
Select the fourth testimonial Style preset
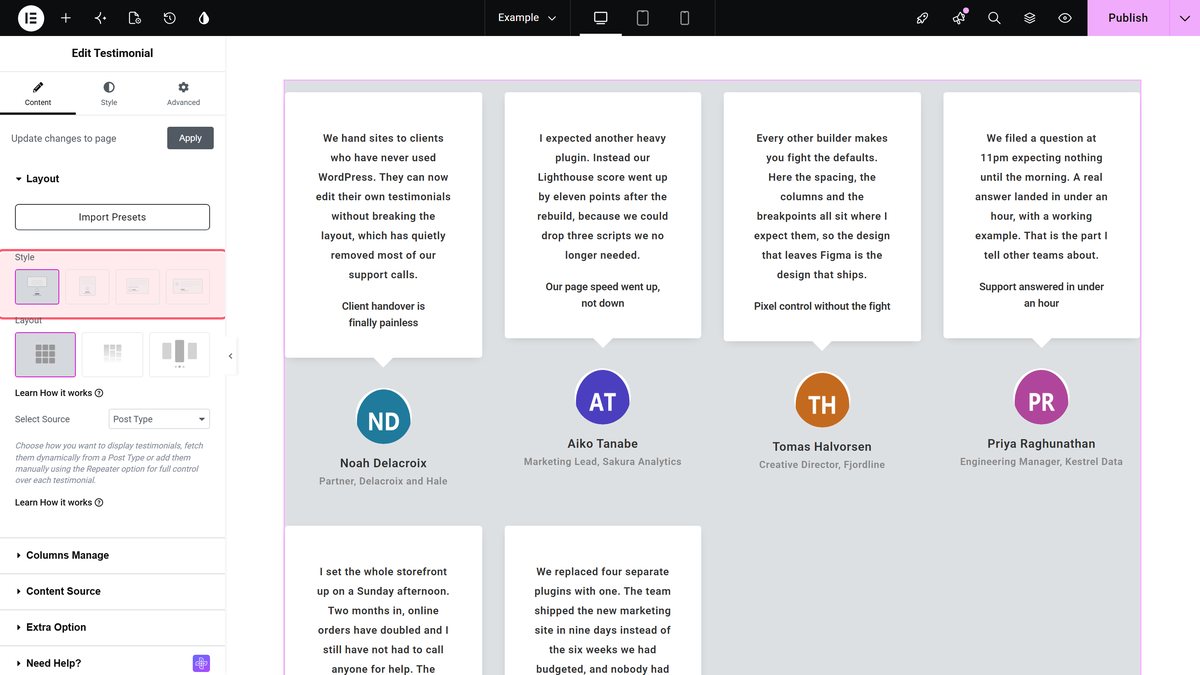click(x=188, y=287)
